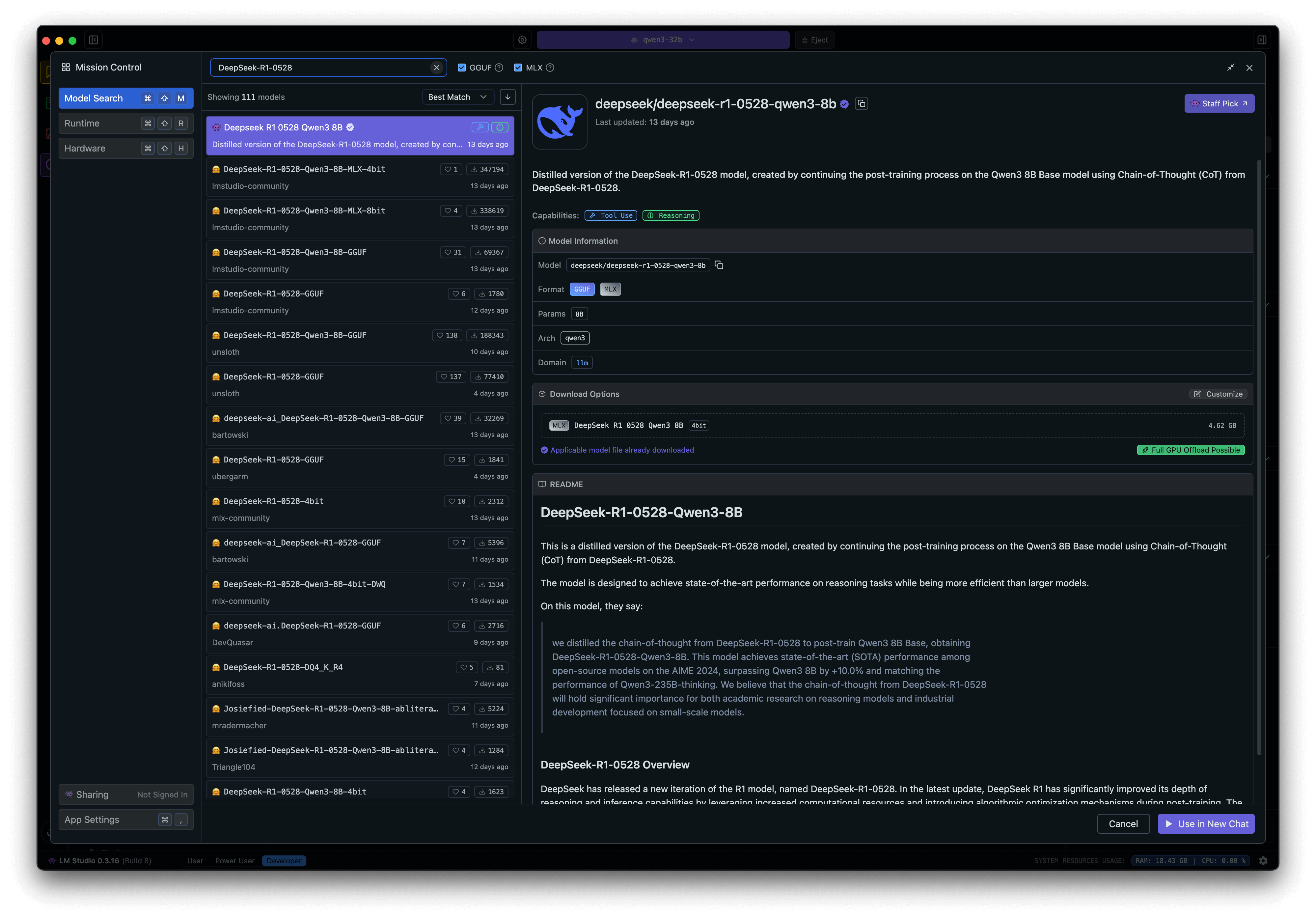Viewport: 1316px width, 919px height.
Task: Click the tool-use badge on selected result
Action: (480, 127)
